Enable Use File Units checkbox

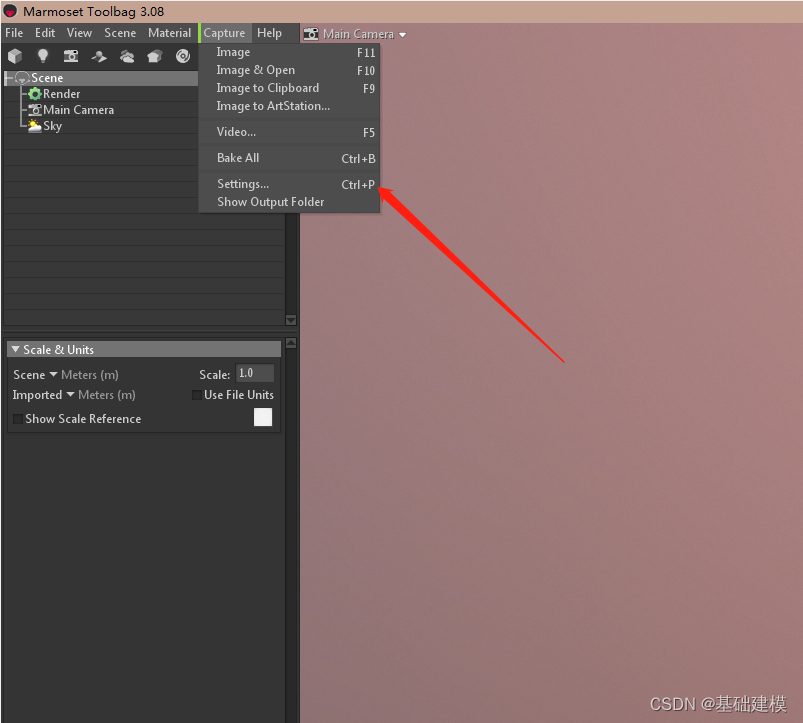[197, 395]
